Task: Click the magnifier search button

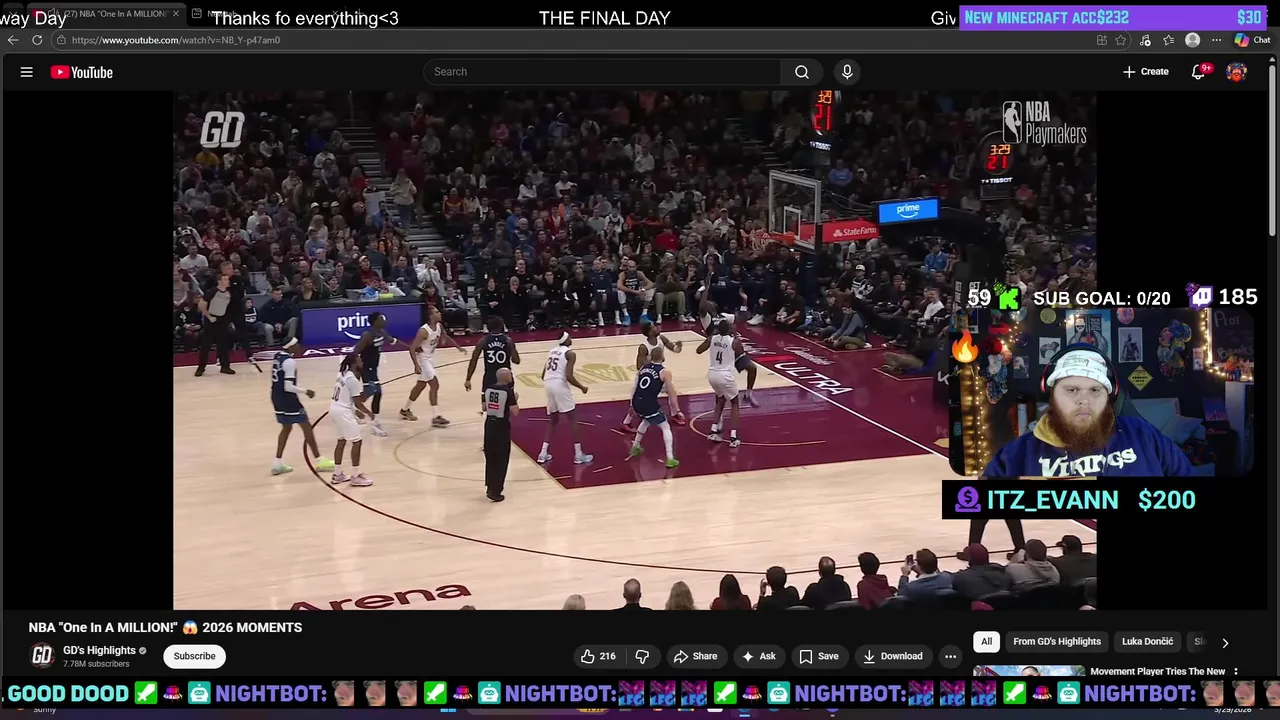Action: [802, 72]
